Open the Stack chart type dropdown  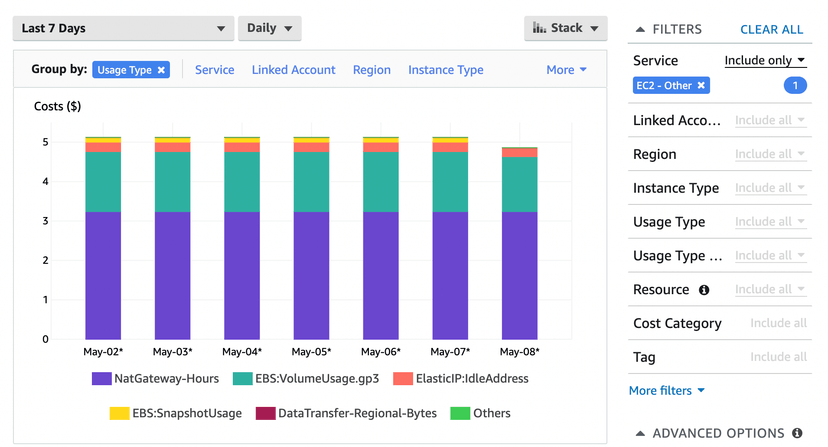[566, 28]
